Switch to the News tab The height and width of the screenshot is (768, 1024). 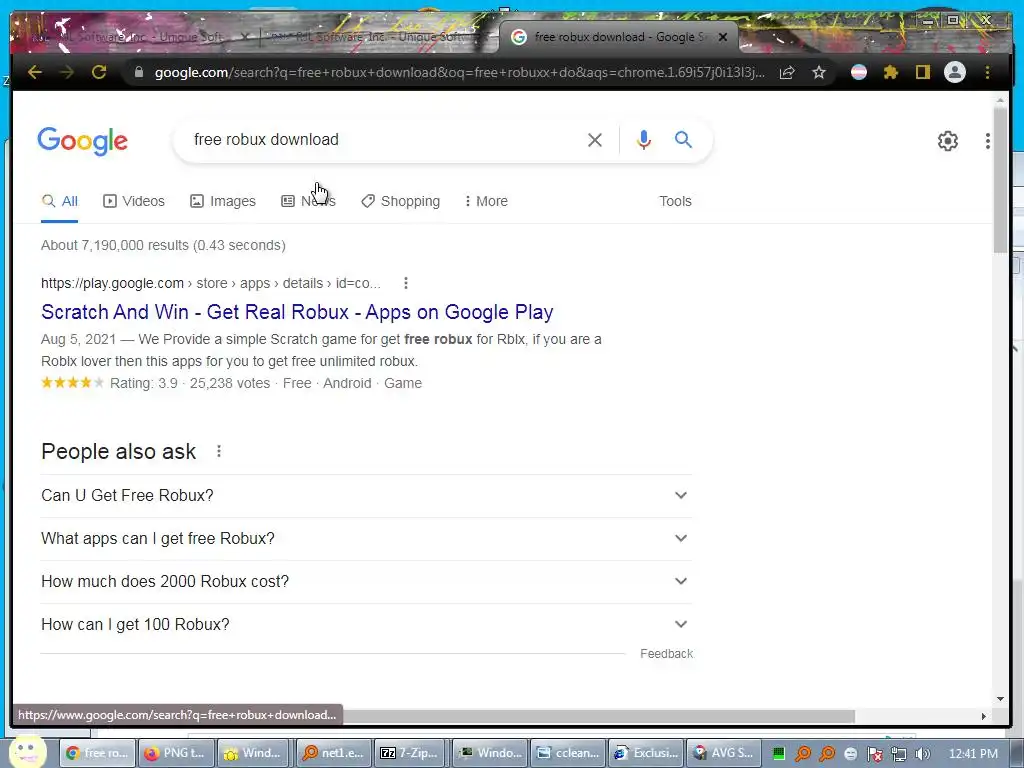308,201
